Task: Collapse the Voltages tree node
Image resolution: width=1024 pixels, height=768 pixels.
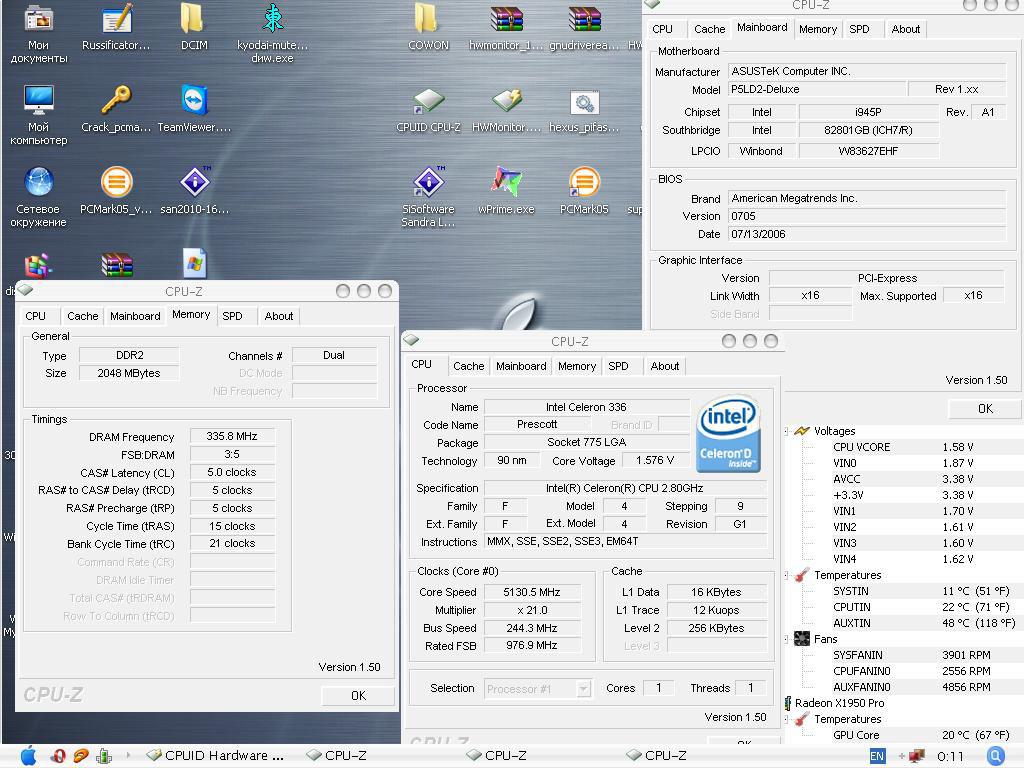Action: pyautogui.click(x=786, y=431)
